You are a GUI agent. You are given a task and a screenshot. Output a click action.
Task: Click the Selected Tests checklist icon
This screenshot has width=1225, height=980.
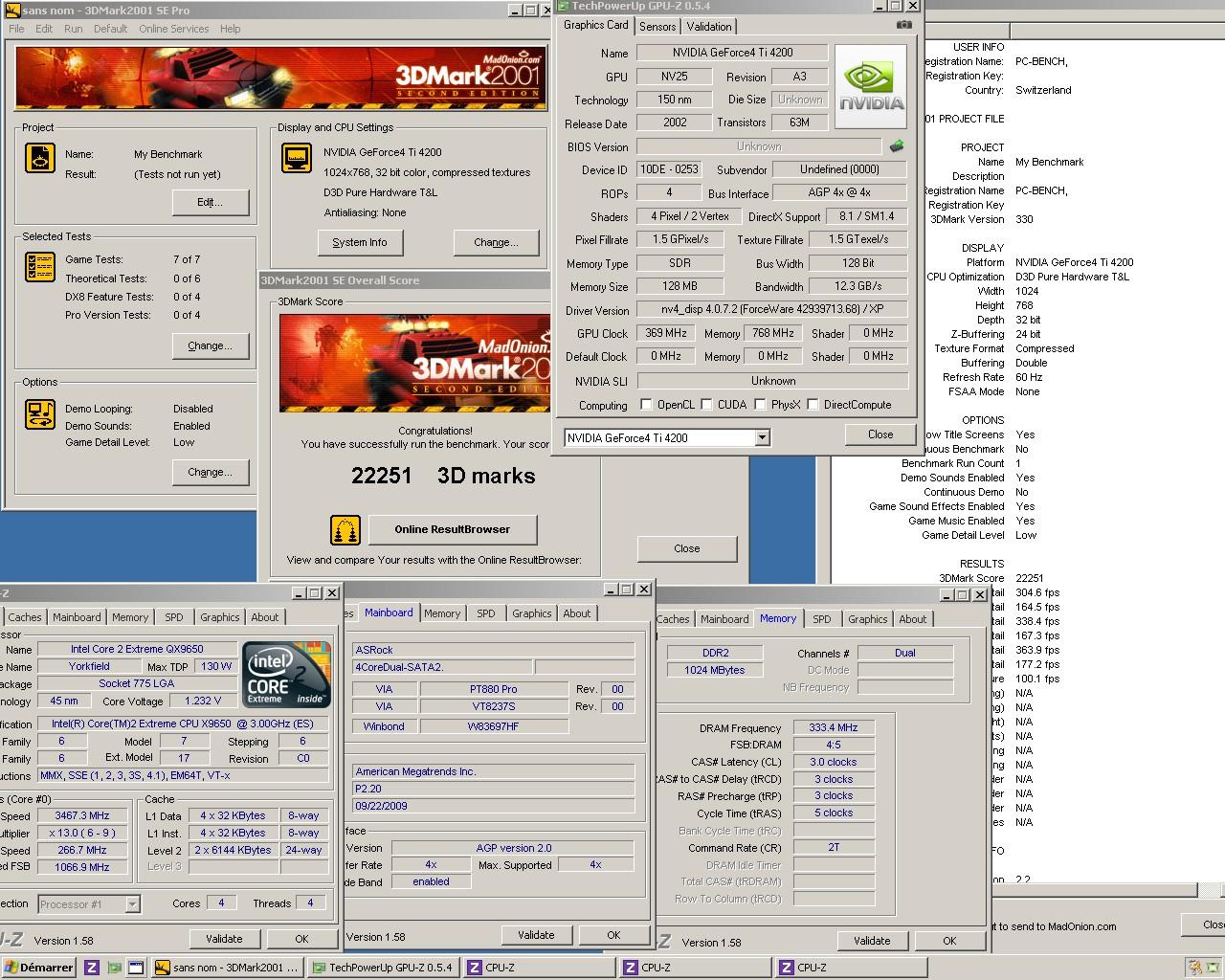pyautogui.click(x=40, y=267)
